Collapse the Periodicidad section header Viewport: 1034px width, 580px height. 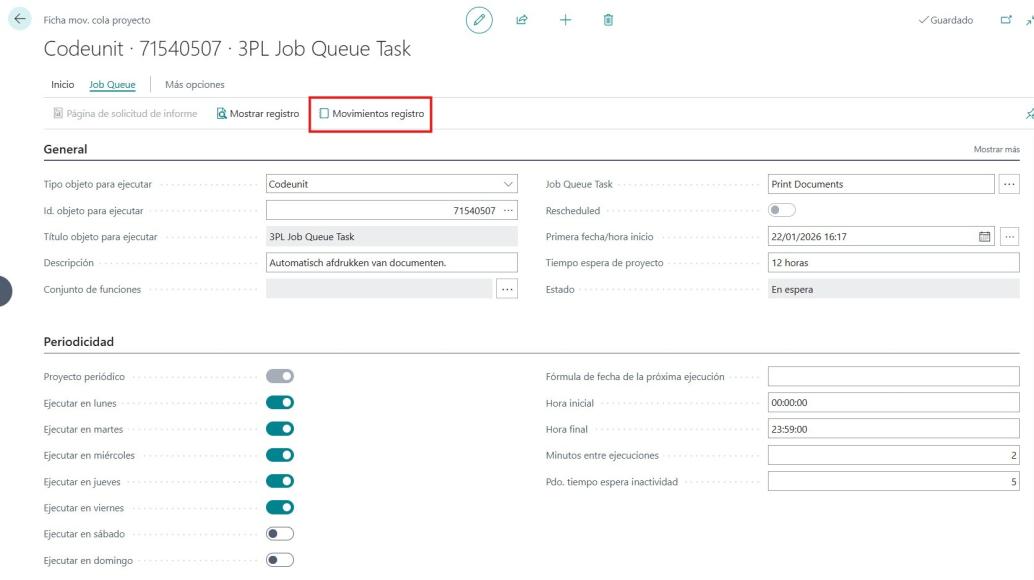tap(79, 341)
